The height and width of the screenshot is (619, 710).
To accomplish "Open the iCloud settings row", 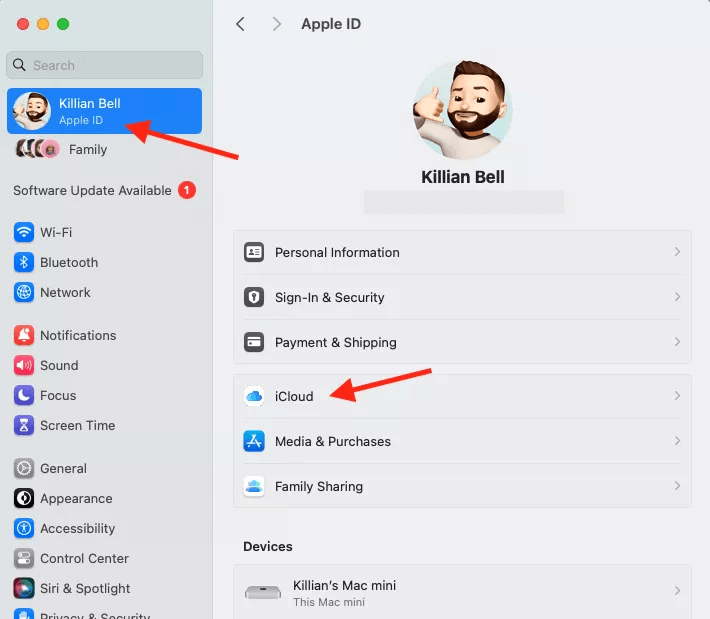I will 462,396.
